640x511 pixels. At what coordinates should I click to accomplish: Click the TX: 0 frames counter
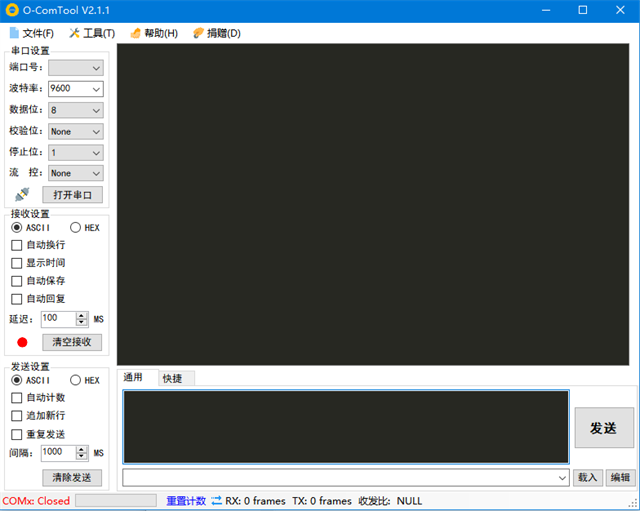[322, 500]
